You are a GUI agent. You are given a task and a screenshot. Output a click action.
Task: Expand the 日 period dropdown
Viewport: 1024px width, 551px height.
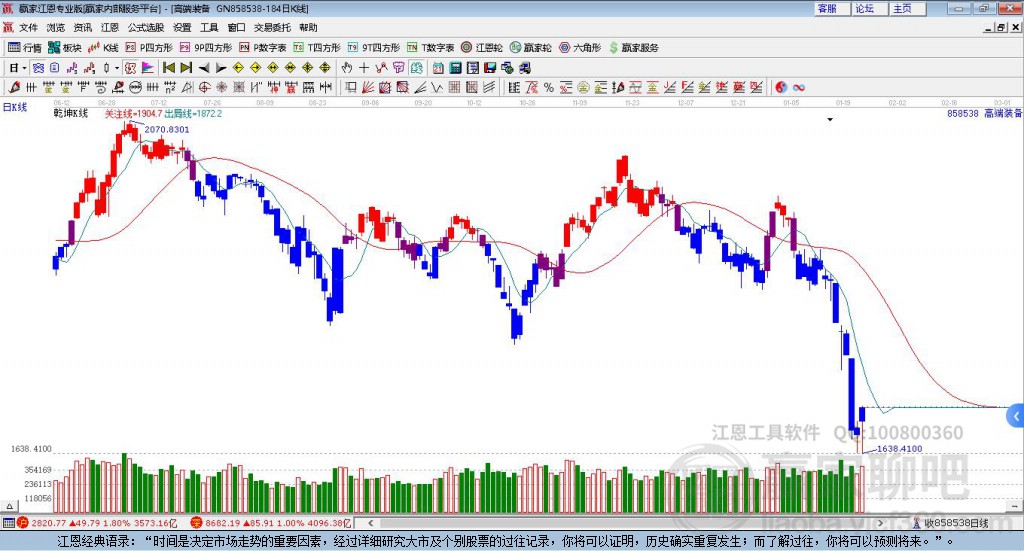coord(24,68)
